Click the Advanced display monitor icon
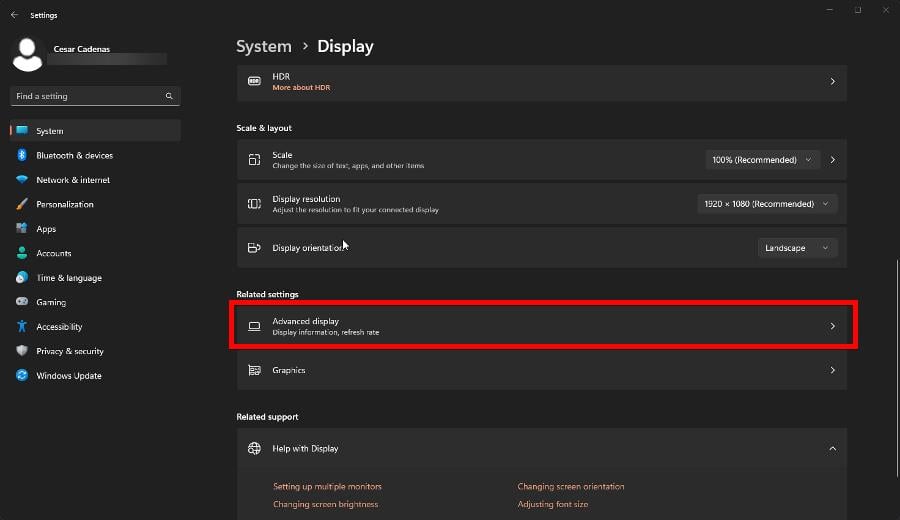This screenshot has height=520, width=900. (x=254, y=326)
